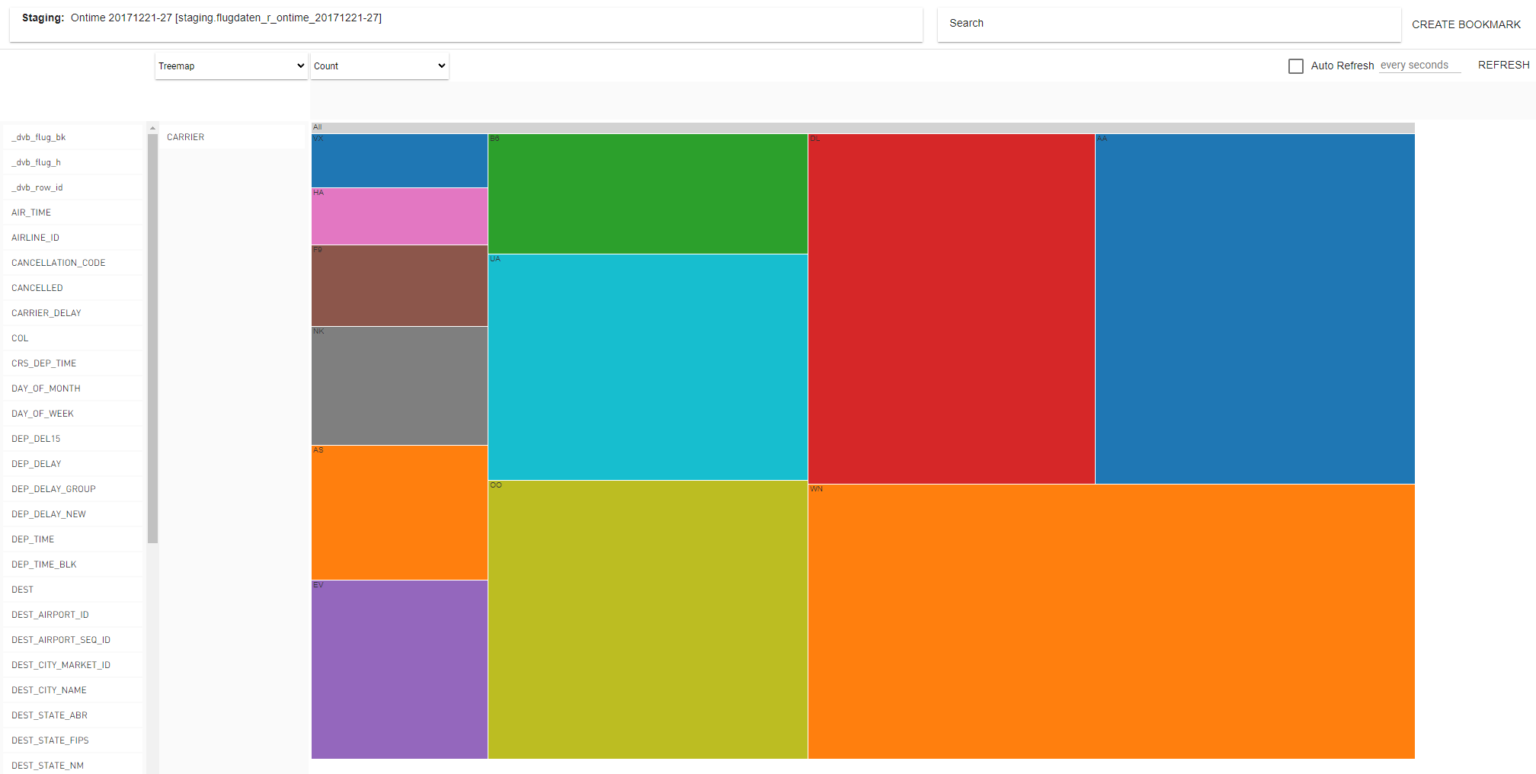
Task: Open the Count aggregation dropdown
Action: [x=378, y=65]
